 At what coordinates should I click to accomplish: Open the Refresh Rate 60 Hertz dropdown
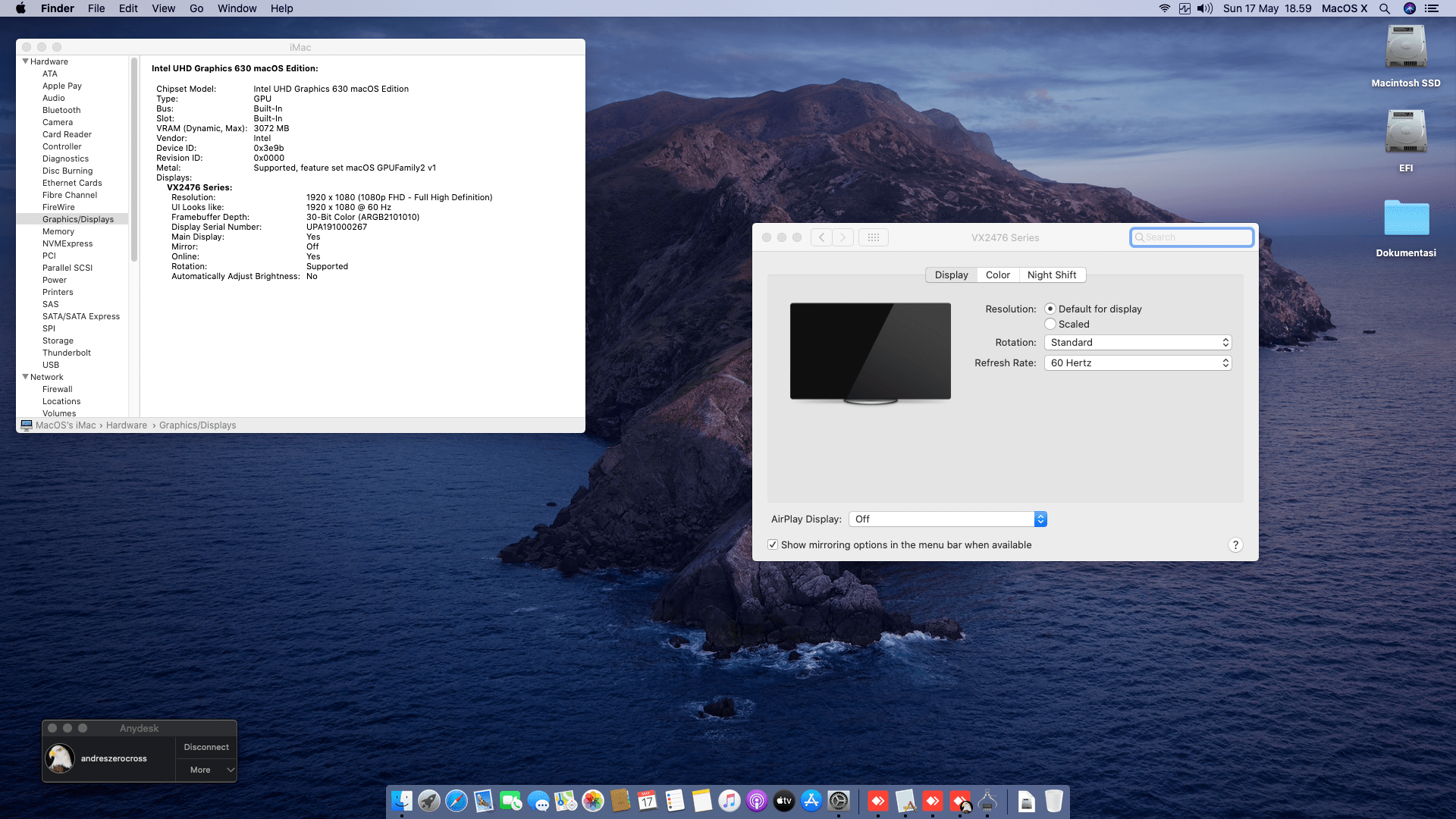pyautogui.click(x=1137, y=363)
